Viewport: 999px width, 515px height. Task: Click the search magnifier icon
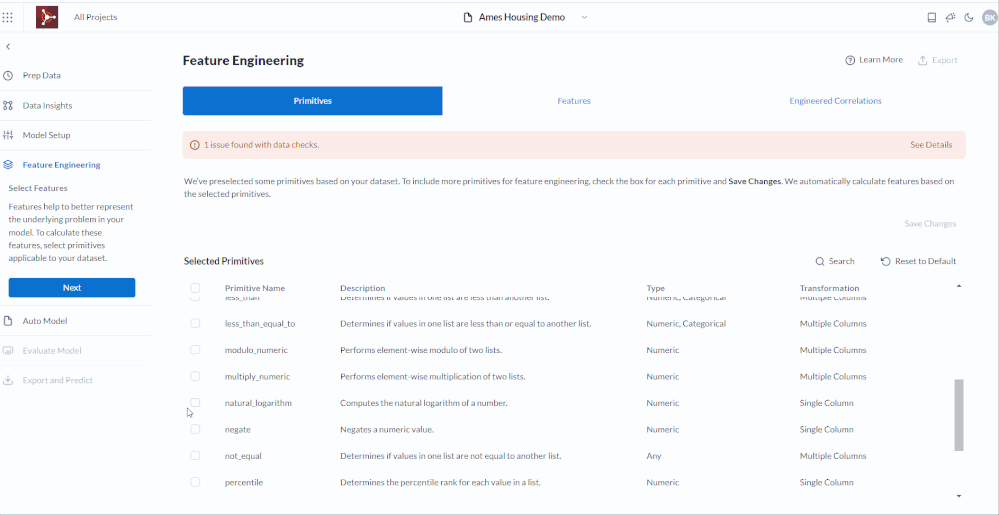click(820, 261)
